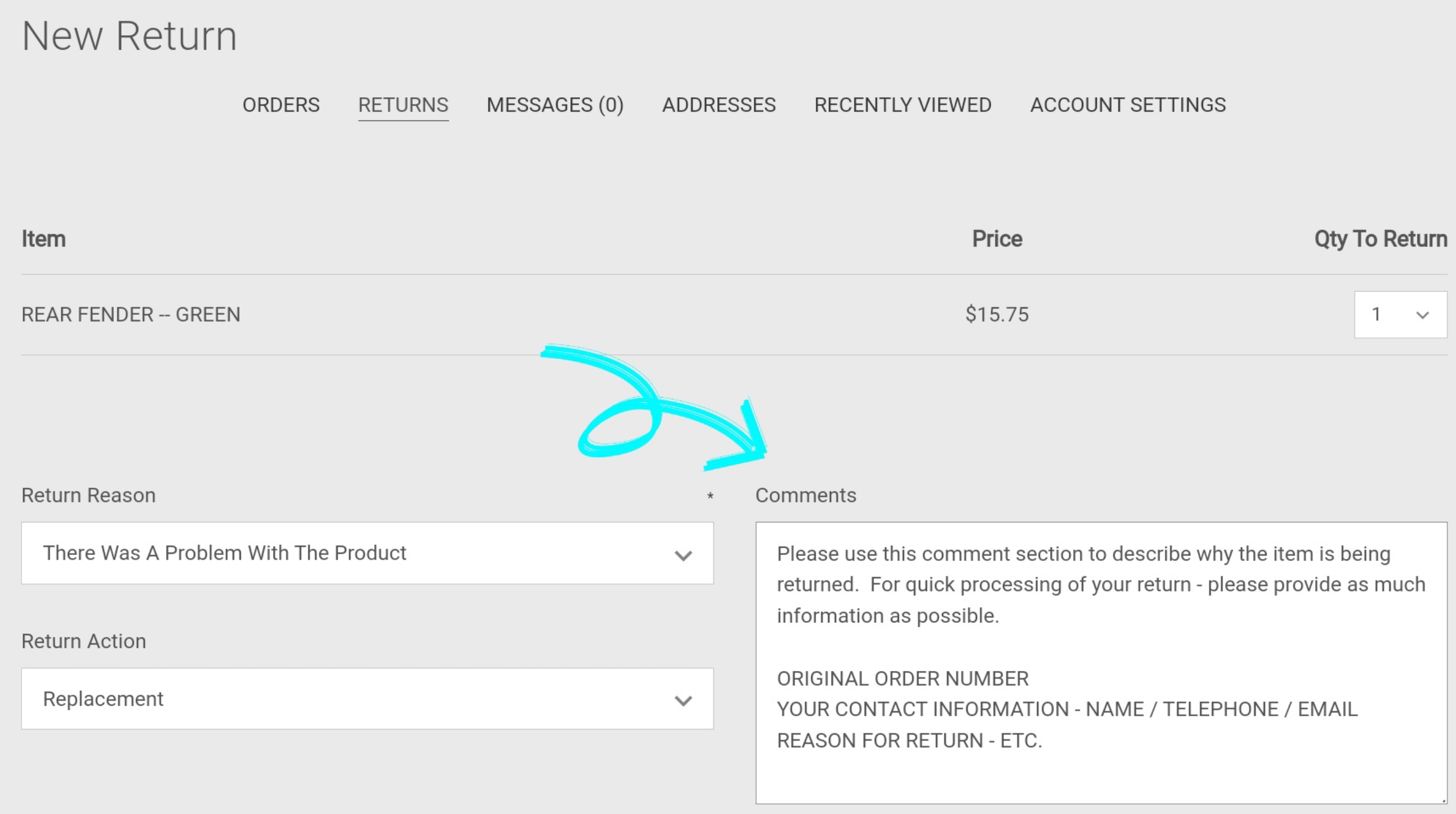This screenshot has height=814, width=1456.
Task: Click the Return Reason chevron icon
Action: coord(683,556)
